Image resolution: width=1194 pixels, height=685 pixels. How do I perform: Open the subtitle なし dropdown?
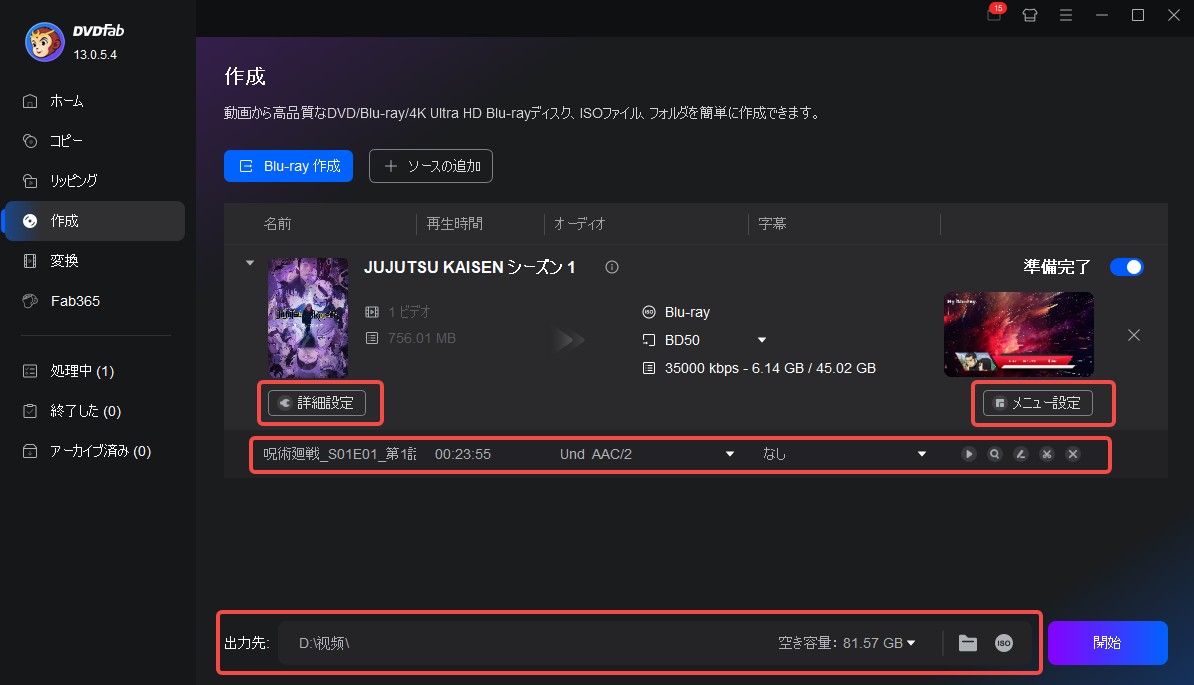click(x=921, y=454)
